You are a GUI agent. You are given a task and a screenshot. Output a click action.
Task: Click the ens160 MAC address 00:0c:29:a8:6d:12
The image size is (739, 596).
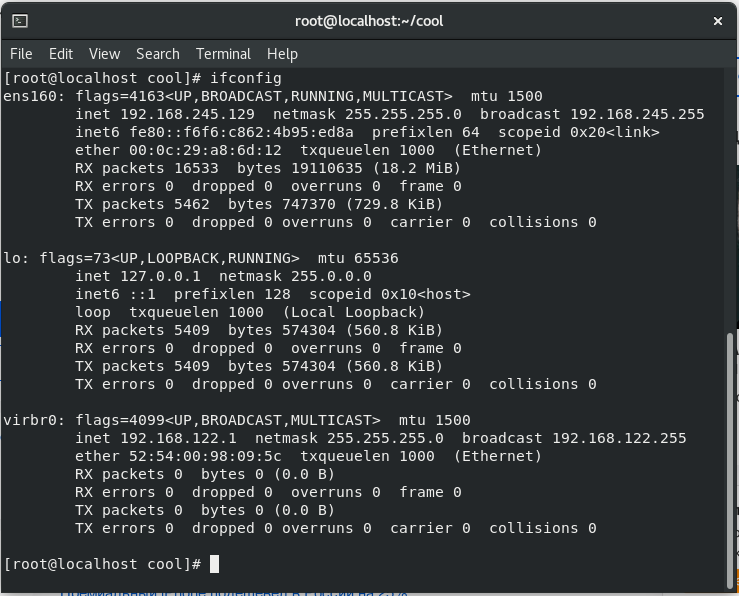click(x=205, y=150)
